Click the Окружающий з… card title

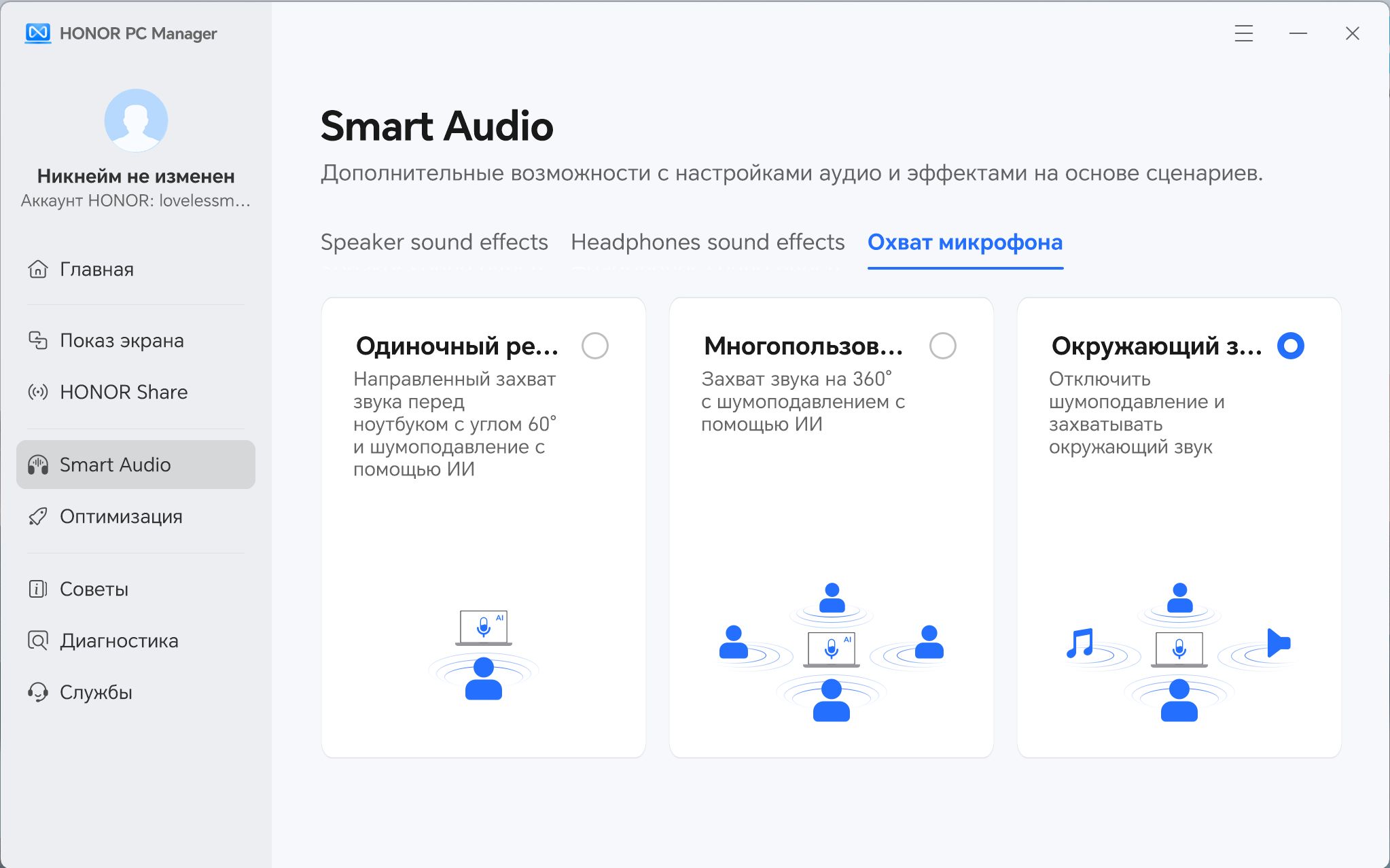pos(1157,346)
